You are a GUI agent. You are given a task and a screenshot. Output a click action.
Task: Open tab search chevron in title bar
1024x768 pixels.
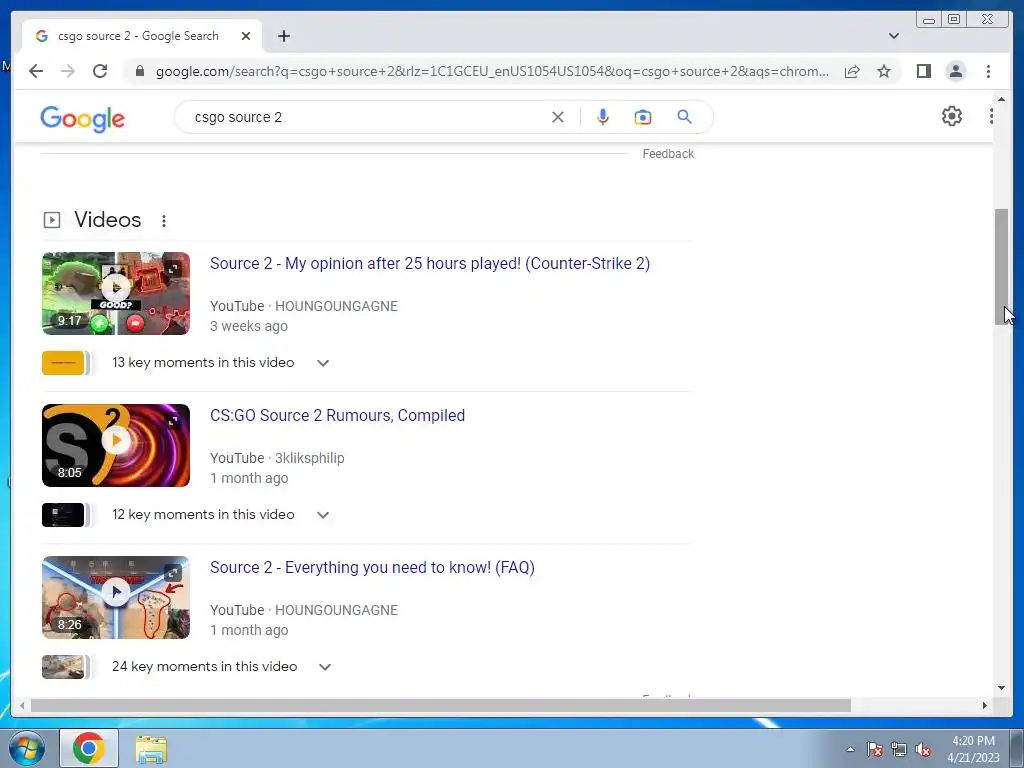tap(894, 36)
